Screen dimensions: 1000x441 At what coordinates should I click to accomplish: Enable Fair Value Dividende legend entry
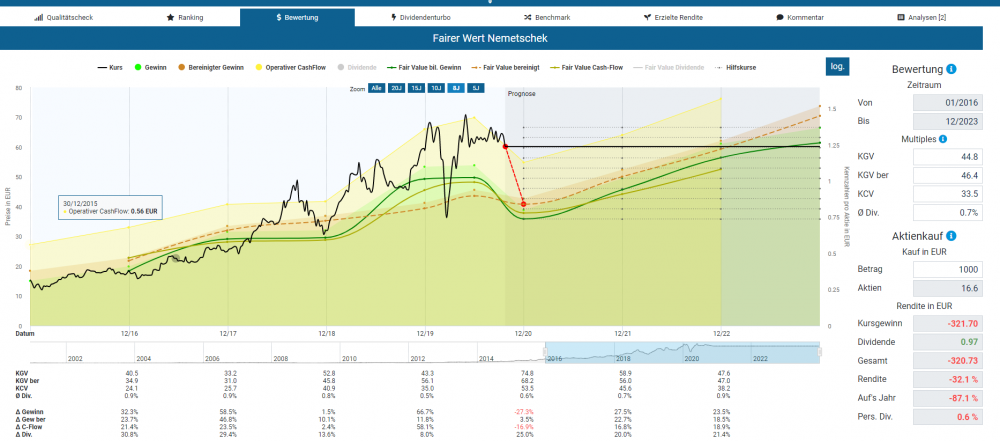click(x=666, y=67)
